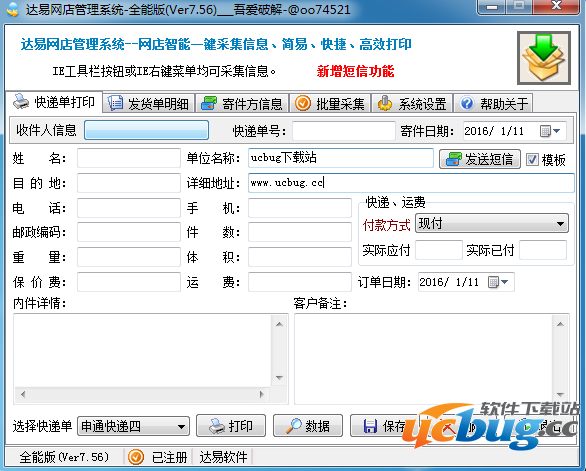Focus the 快递单号 input field
The image size is (586, 471).
tap(343, 131)
